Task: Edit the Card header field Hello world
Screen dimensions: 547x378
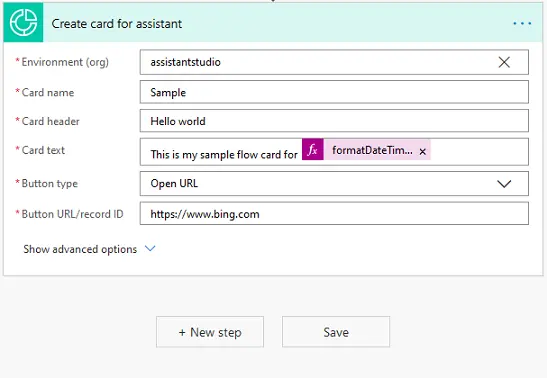Action: [x=334, y=121]
